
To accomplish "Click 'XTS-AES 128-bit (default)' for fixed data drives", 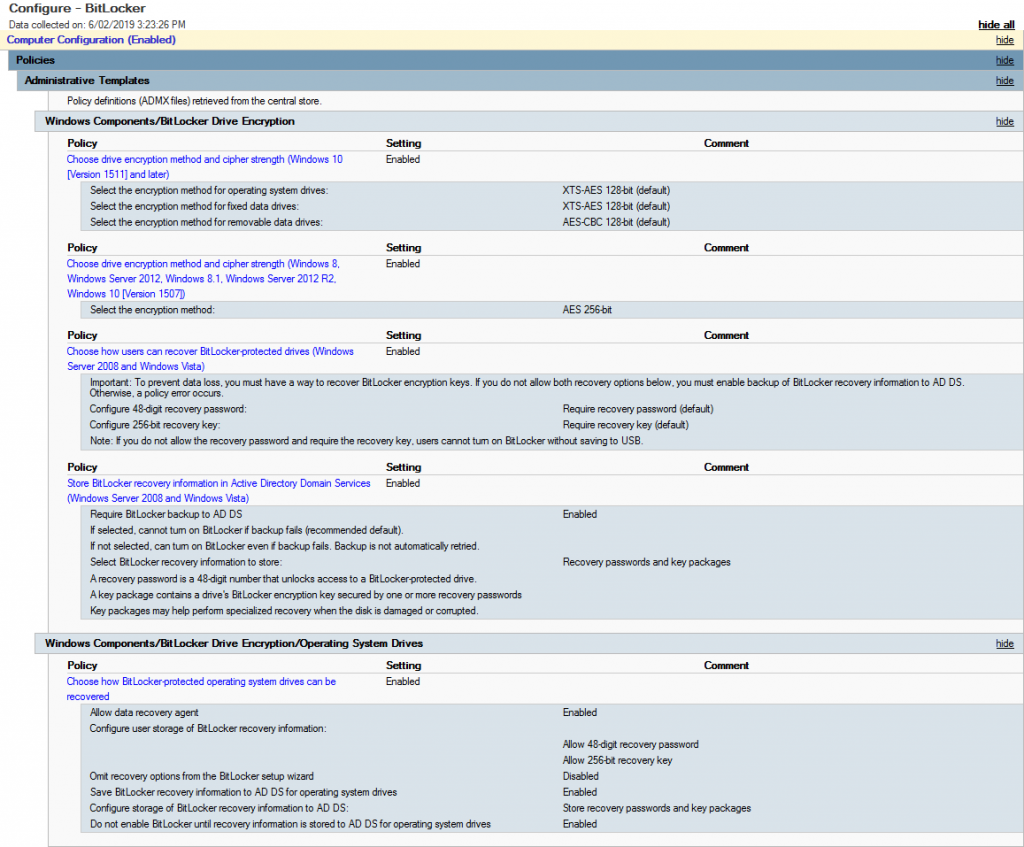I will coord(616,206).
